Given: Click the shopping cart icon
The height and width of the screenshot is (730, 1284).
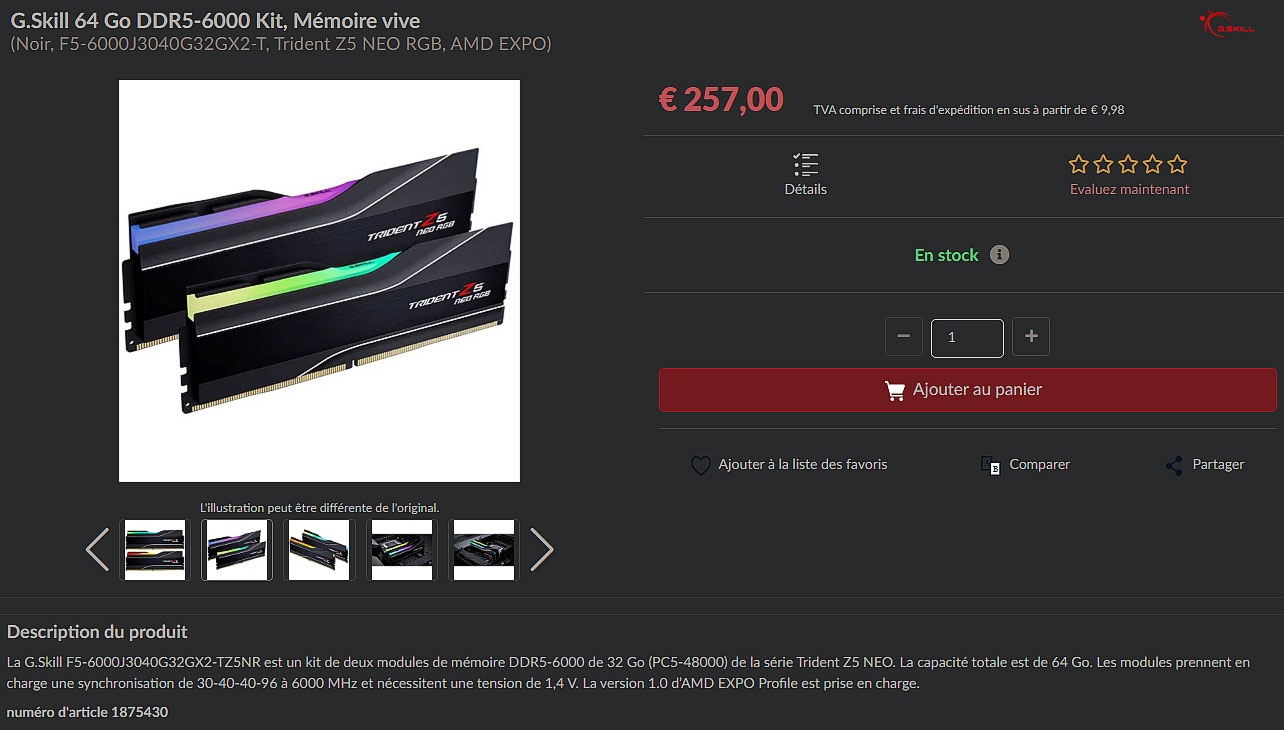Looking at the screenshot, I should (895, 391).
